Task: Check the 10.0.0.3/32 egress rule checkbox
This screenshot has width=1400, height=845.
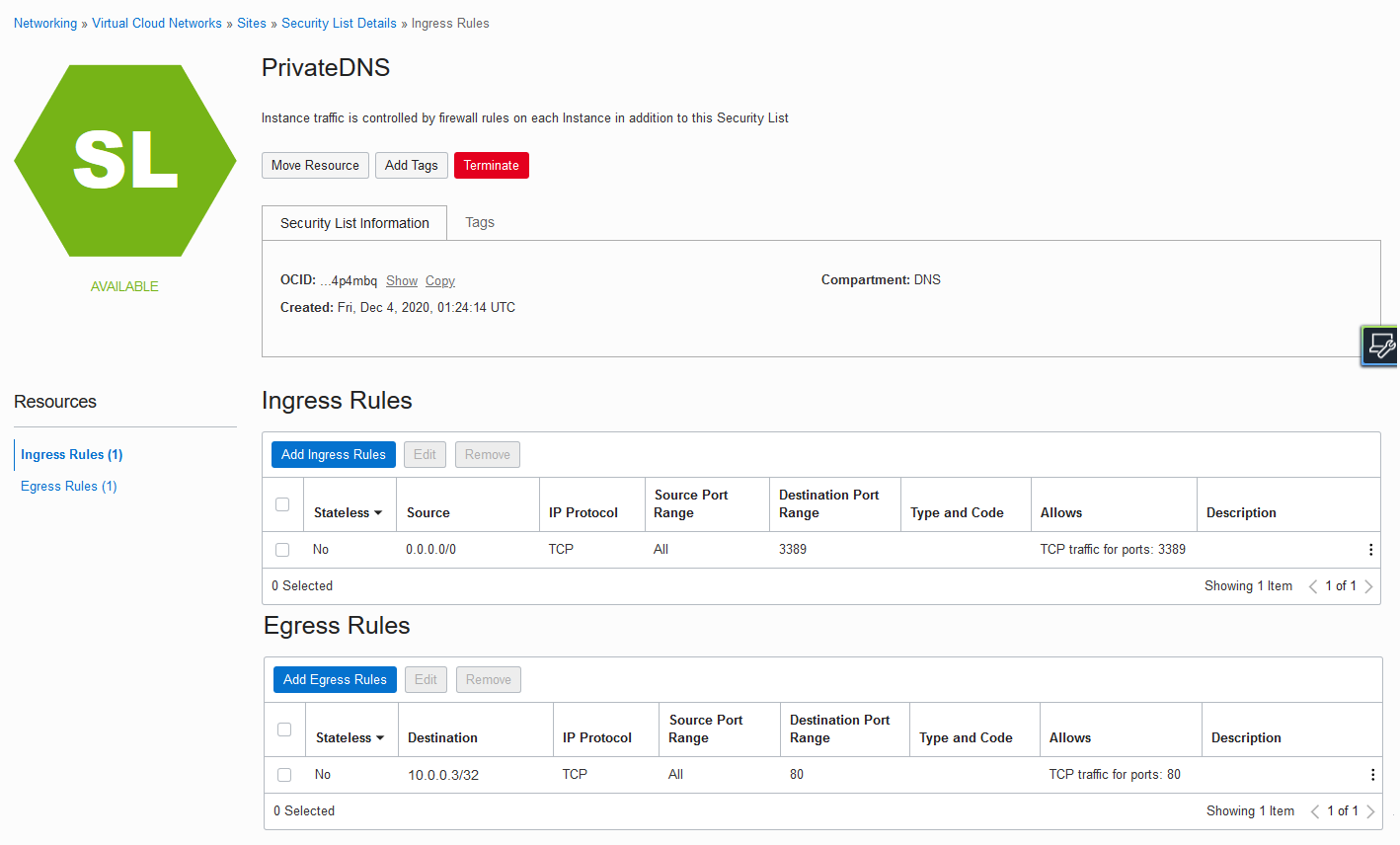Action: (284, 775)
